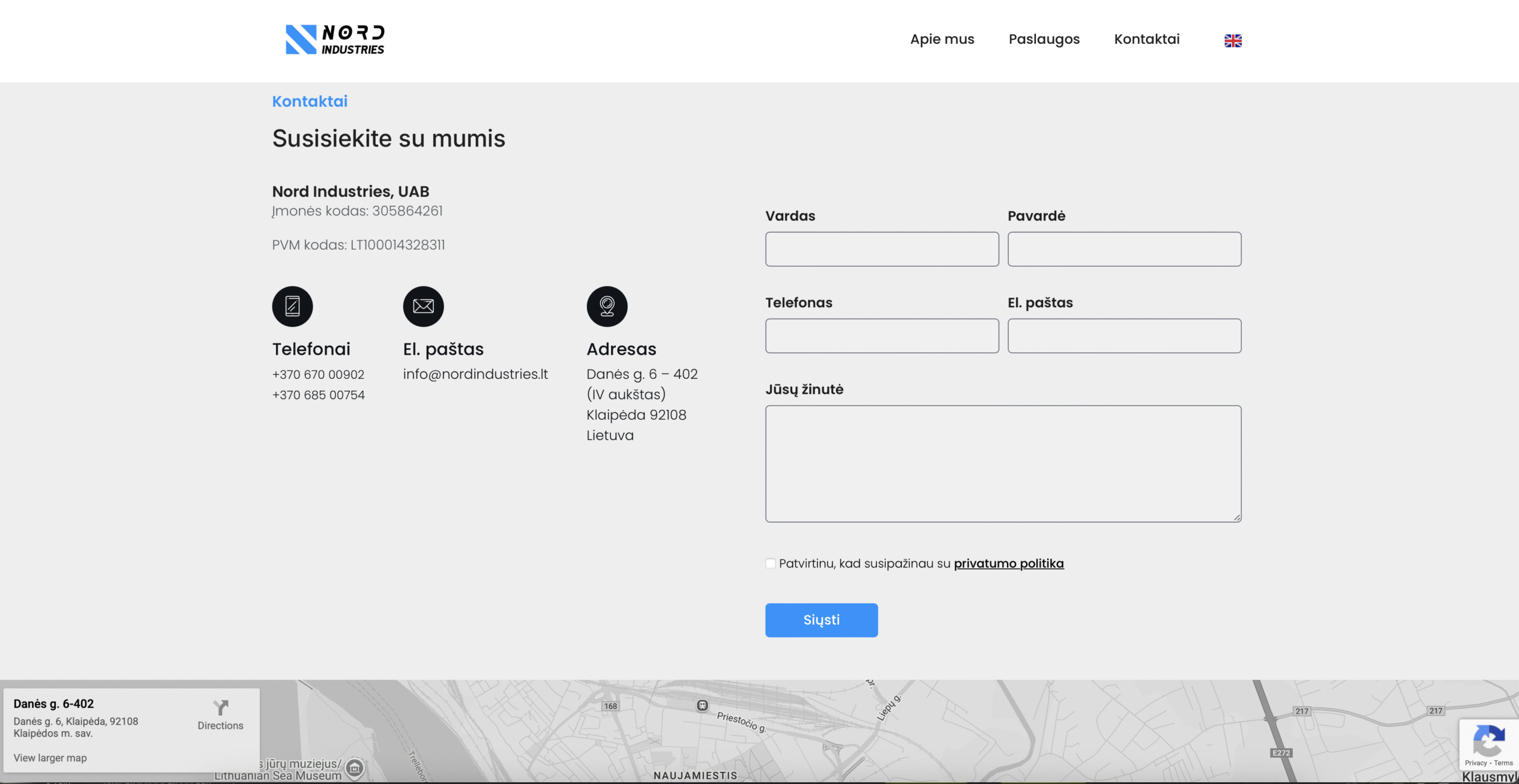Click the map Directions arrow icon

[x=220, y=707]
